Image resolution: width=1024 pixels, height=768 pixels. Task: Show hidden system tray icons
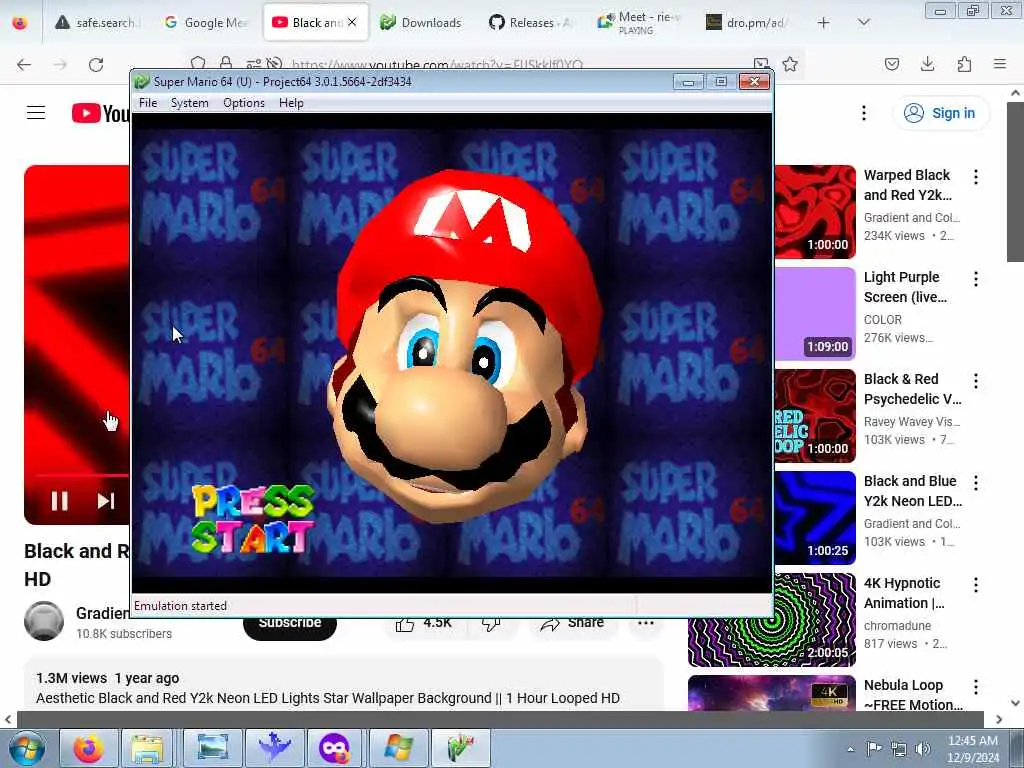coord(850,749)
